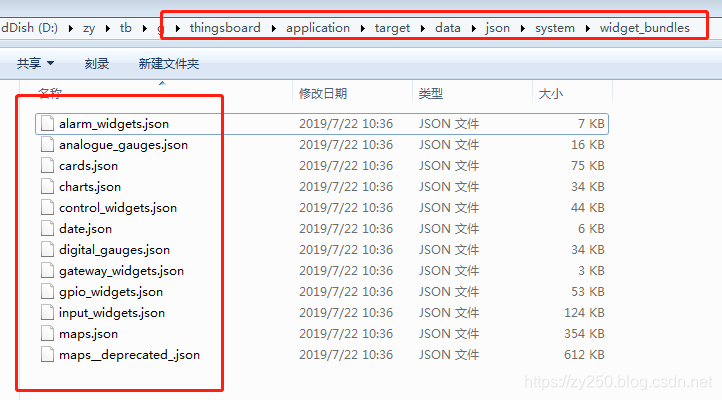Navigate to thingsboard folder in breadcrumb
This screenshot has width=722, height=400.
225,28
